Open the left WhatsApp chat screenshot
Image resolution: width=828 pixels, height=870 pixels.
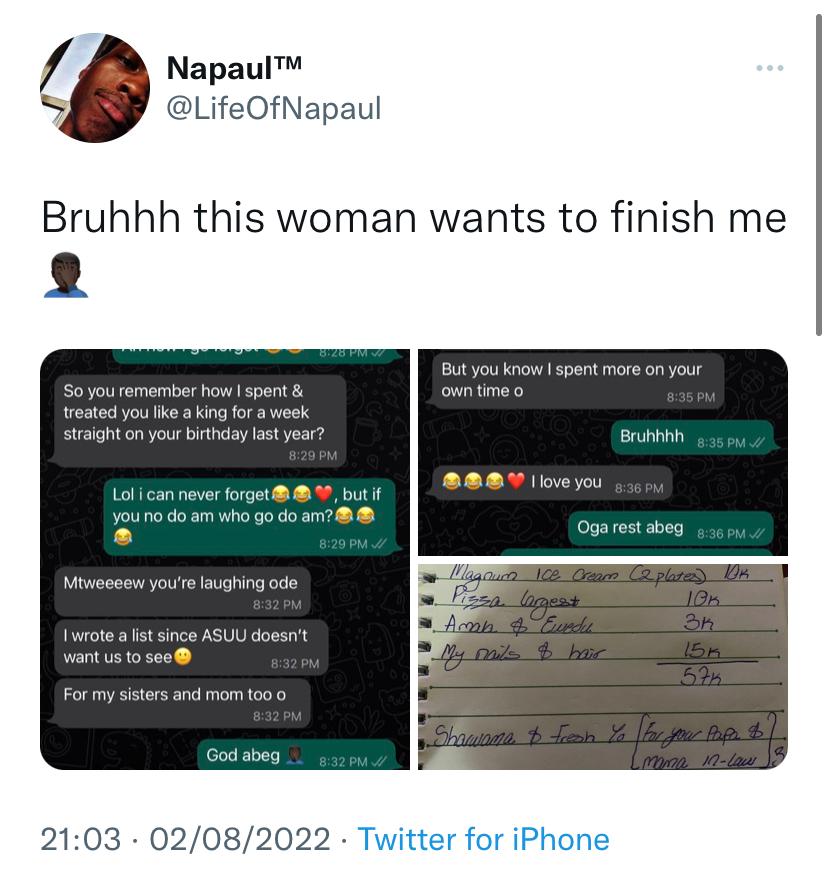[225, 559]
